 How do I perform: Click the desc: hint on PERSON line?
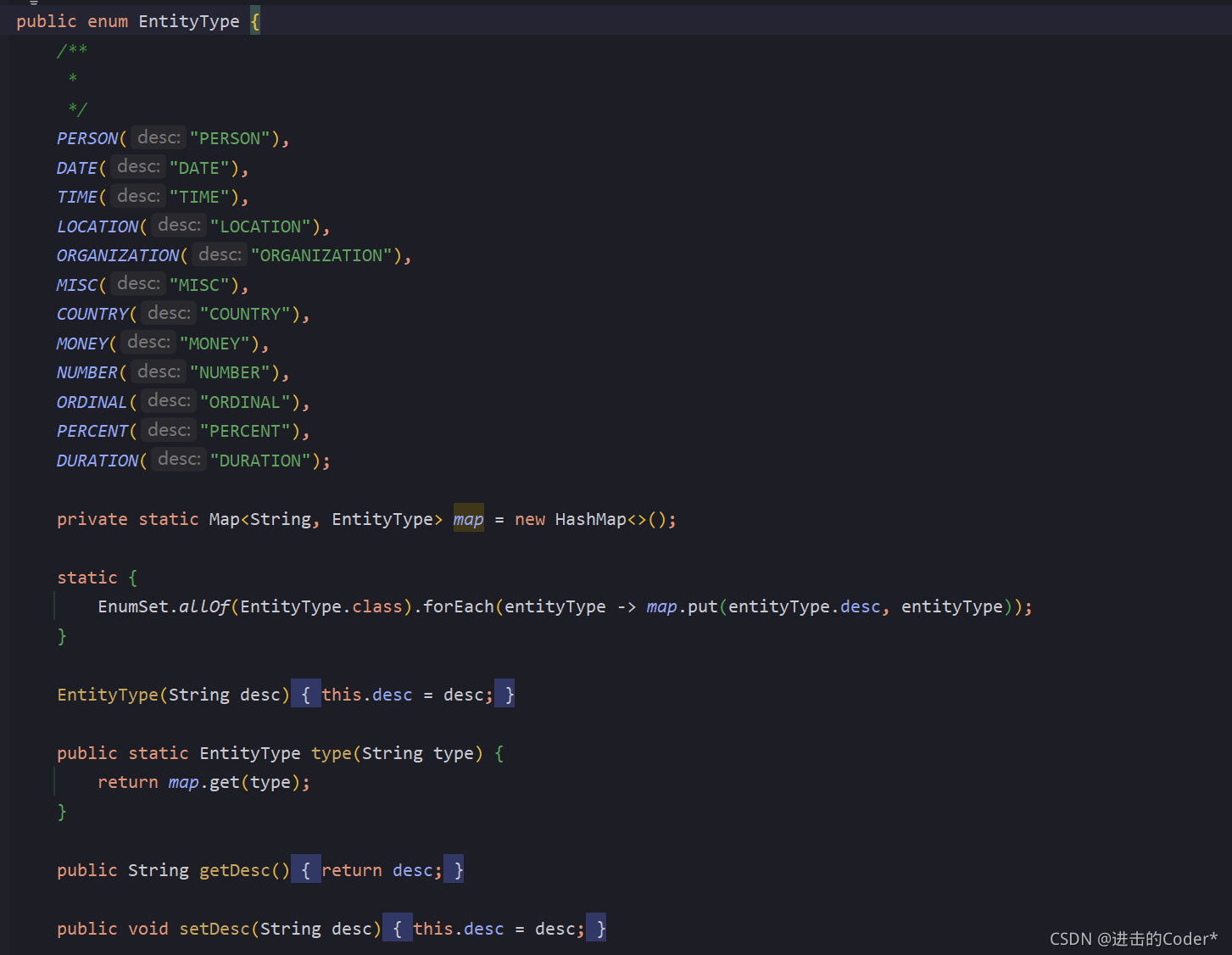(159, 137)
